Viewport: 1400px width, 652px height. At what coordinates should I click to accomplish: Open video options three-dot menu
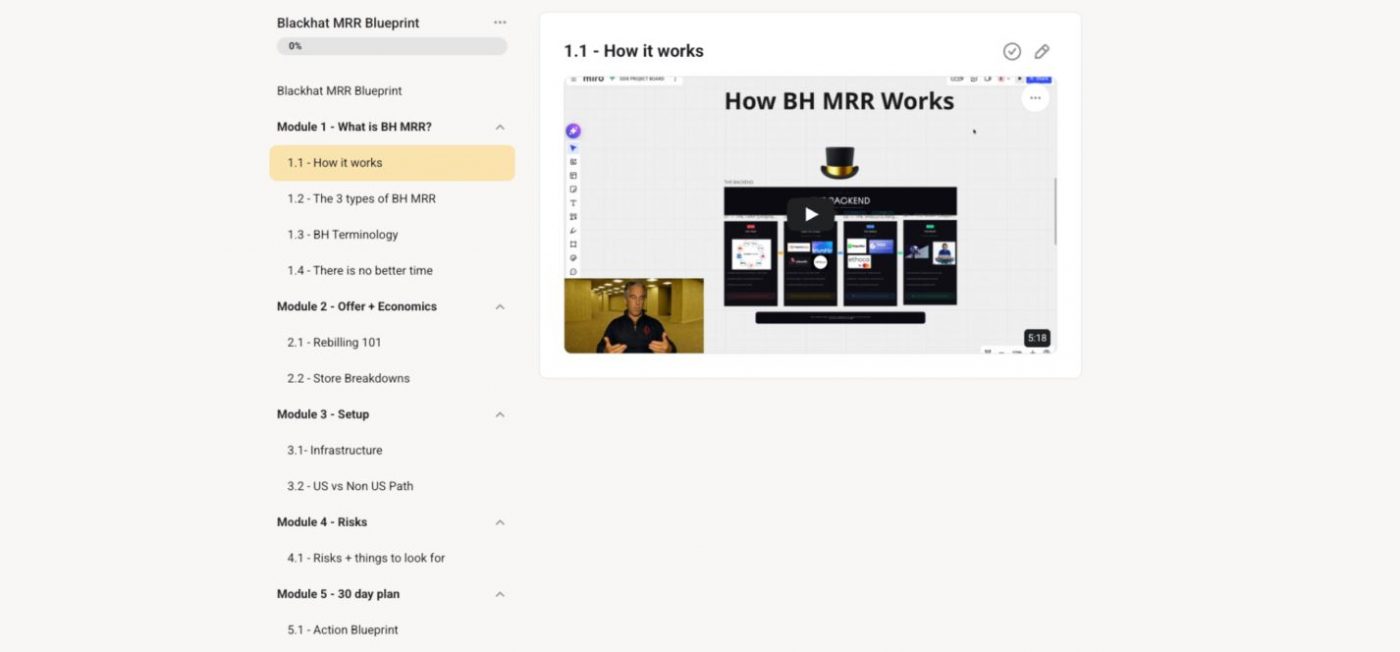[1035, 98]
